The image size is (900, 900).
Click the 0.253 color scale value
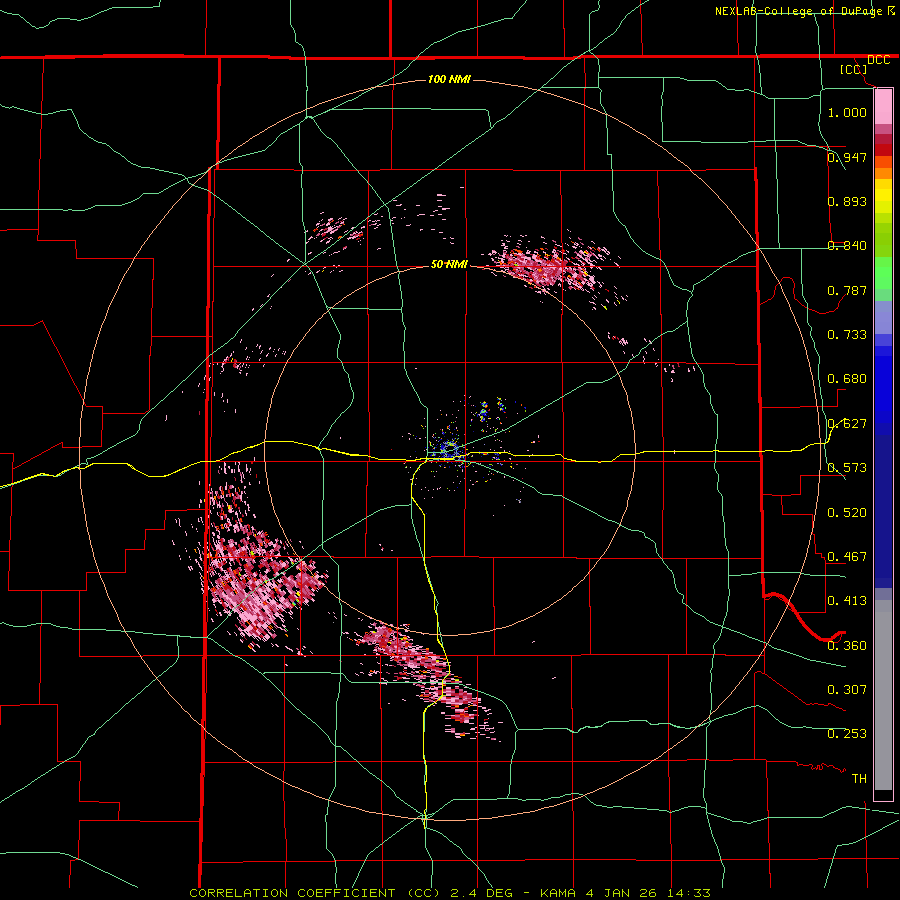pos(847,734)
